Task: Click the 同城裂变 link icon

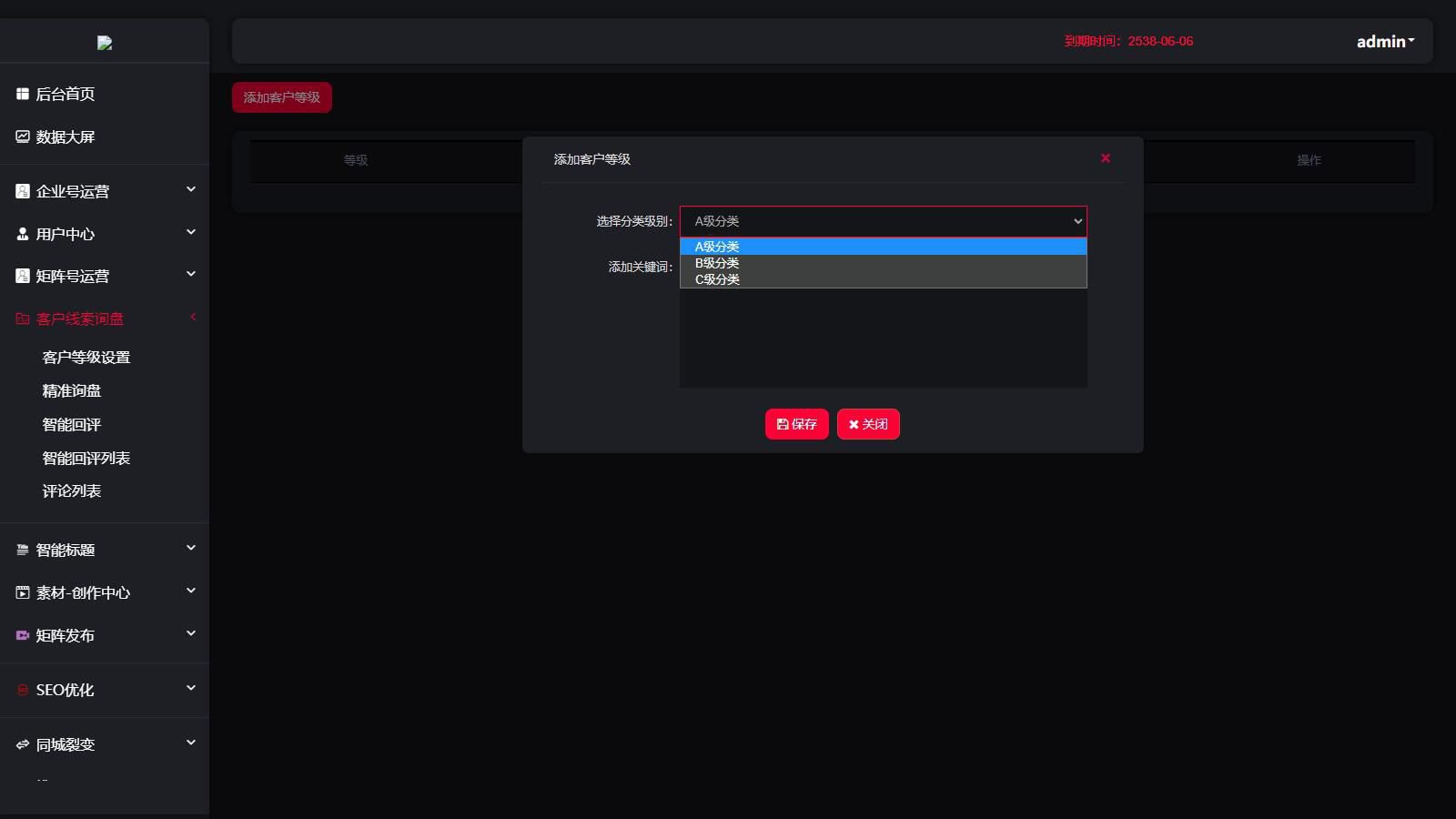Action: [x=23, y=744]
